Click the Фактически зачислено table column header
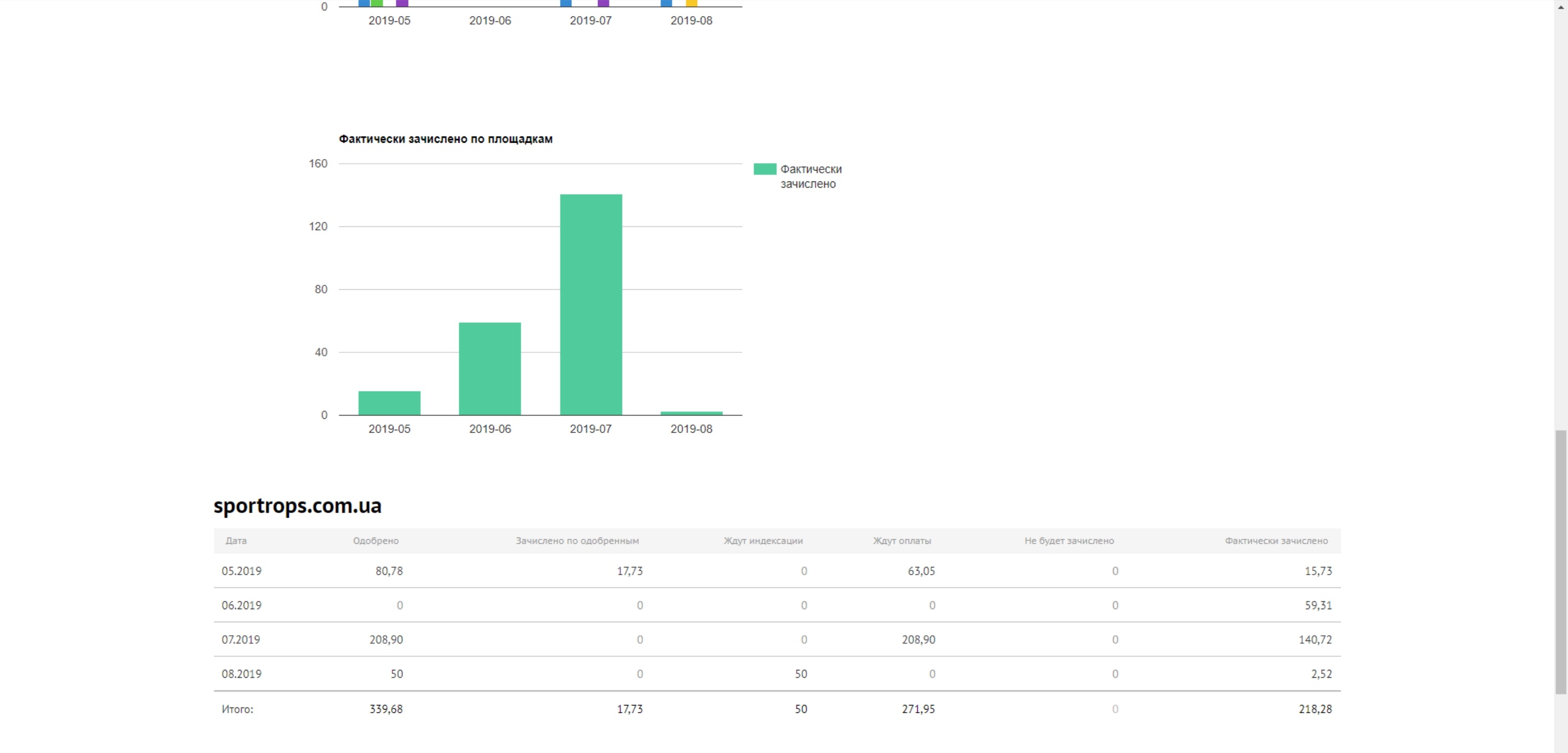Image resolution: width=1568 pixels, height=753 pixels. click(1276, 540)
